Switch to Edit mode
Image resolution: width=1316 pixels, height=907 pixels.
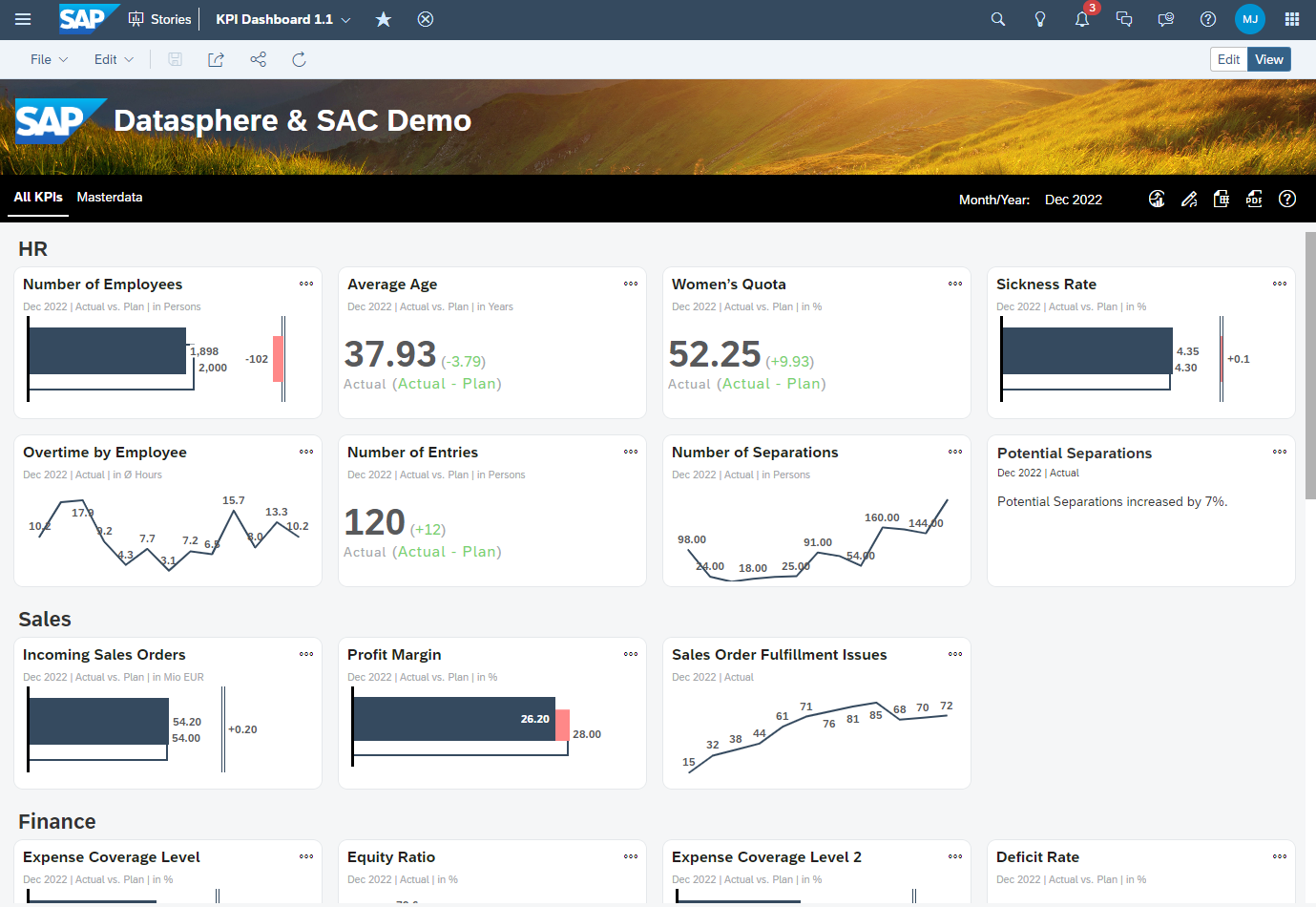click(1228, 59)
